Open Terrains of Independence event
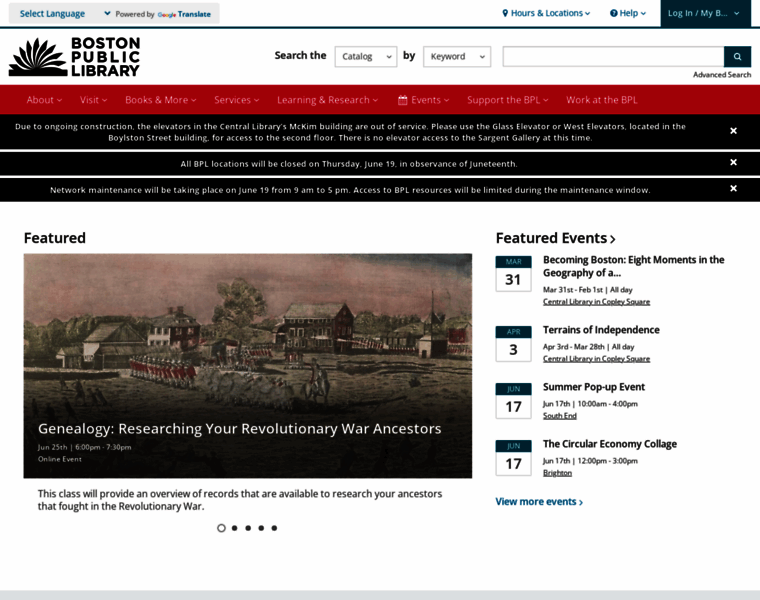 tap(601, 330)
